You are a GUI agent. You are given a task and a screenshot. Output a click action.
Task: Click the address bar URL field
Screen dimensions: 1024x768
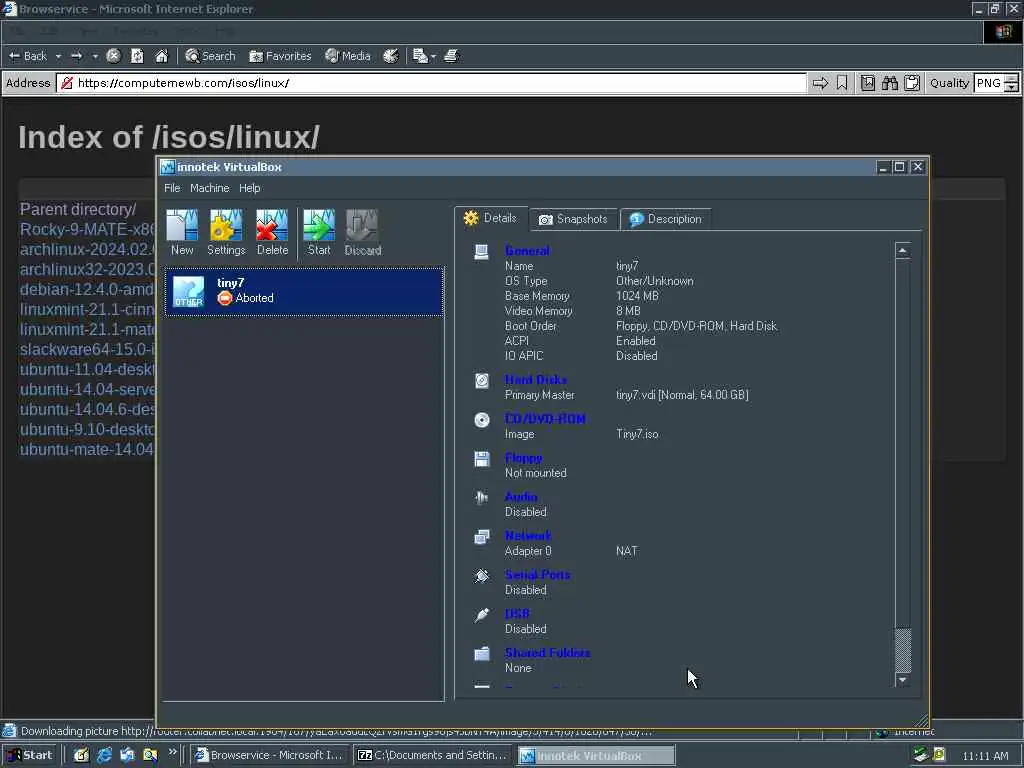[x=431, y=83]
